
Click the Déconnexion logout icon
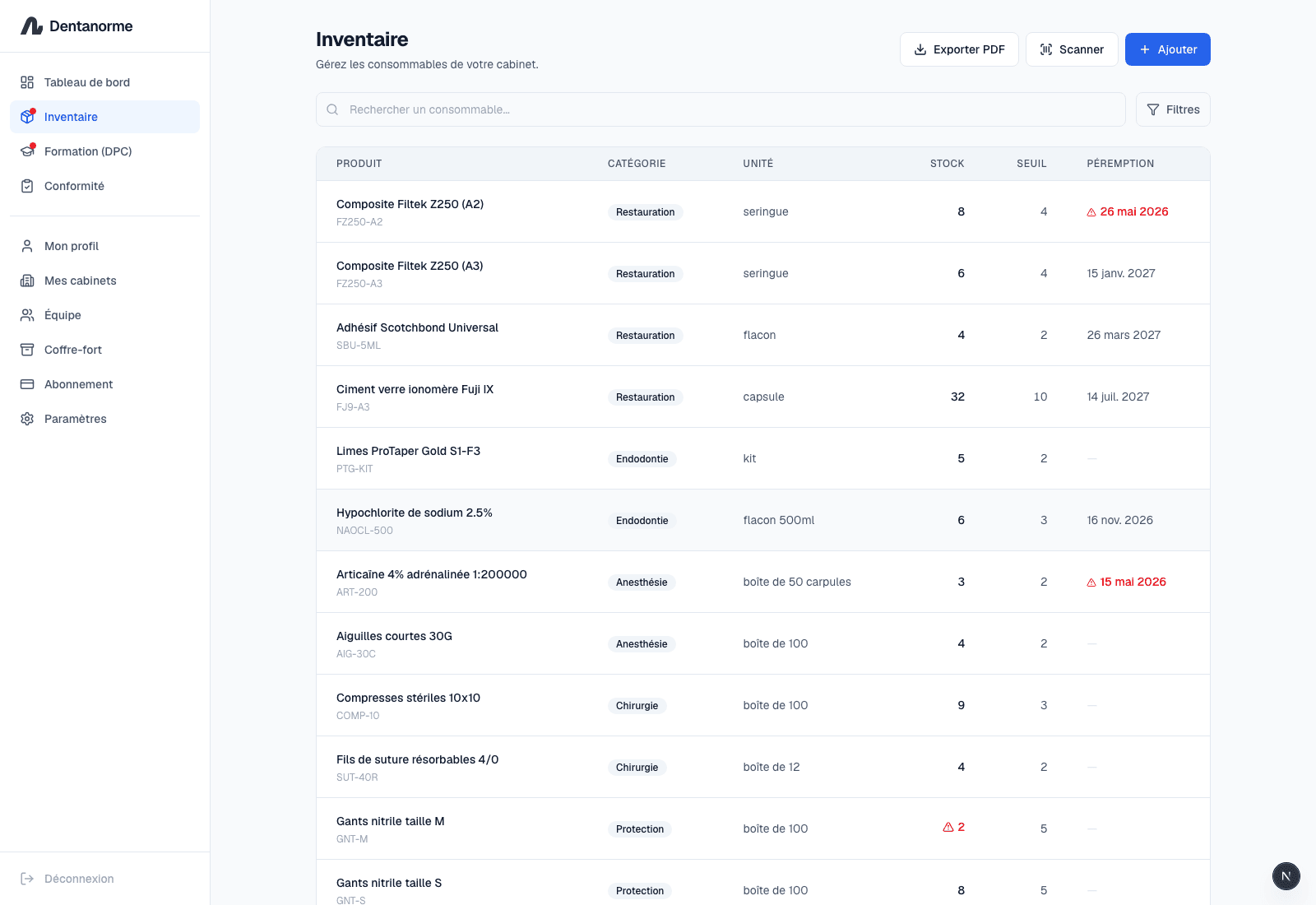tap(27, 879)
